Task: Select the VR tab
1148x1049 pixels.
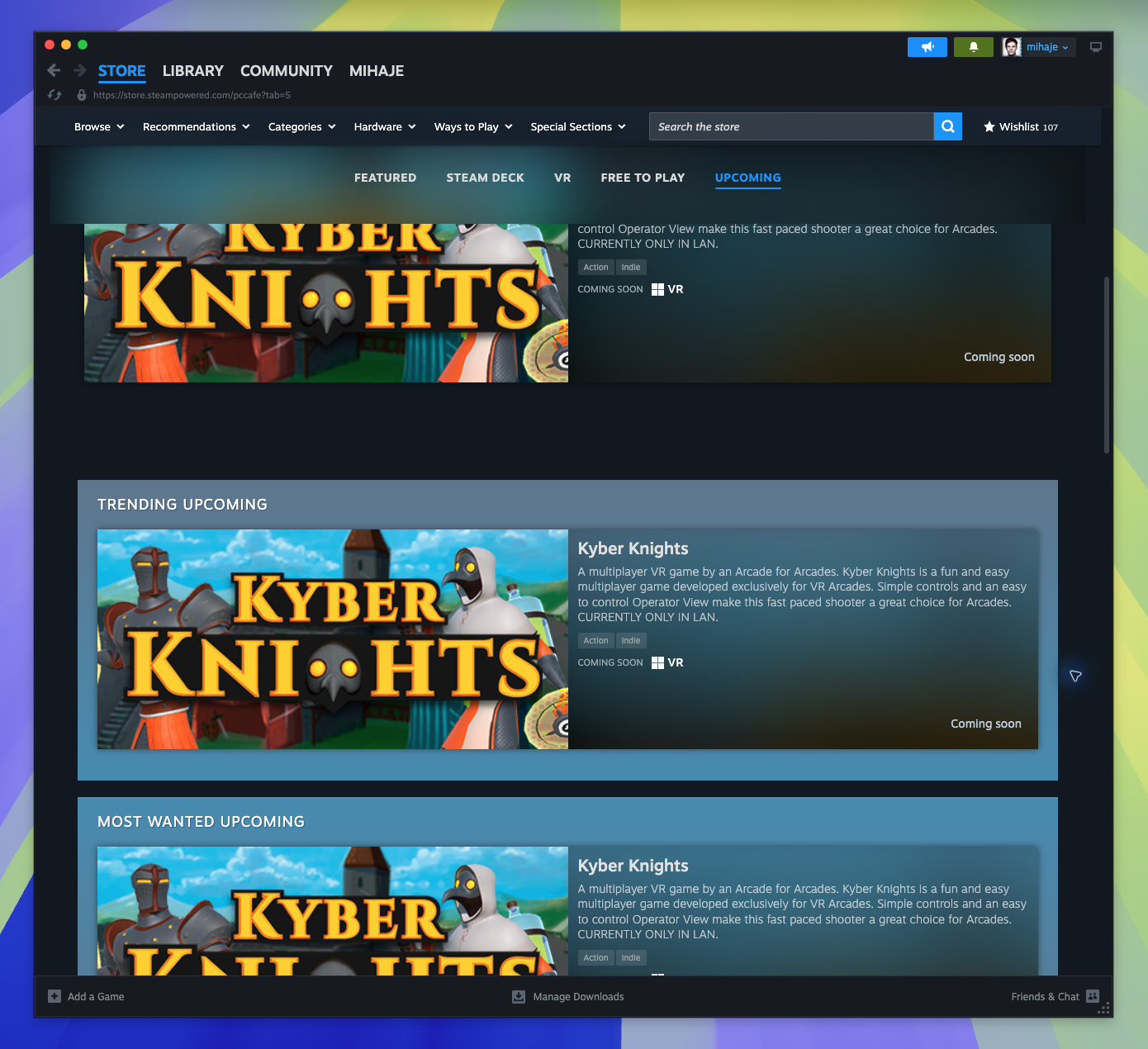Action: tap(562, 178)
